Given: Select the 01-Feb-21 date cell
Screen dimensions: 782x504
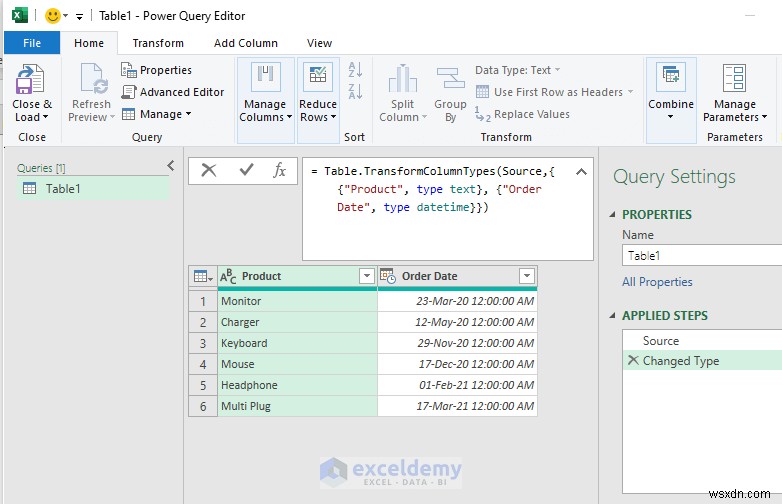Looking at the screenshot, I should pos(457,385).
